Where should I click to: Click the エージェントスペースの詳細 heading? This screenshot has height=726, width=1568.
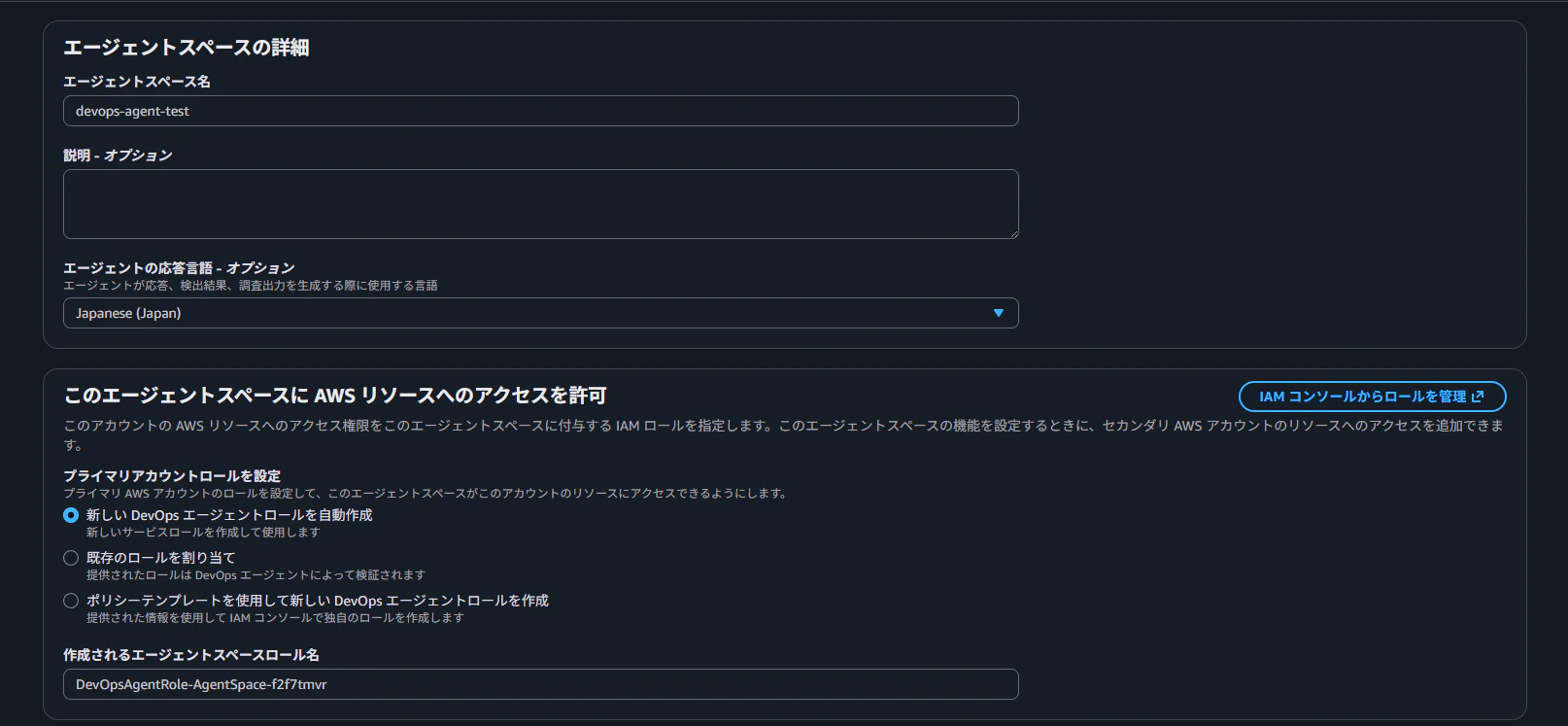pyautogui.click(x=187, y=48)
